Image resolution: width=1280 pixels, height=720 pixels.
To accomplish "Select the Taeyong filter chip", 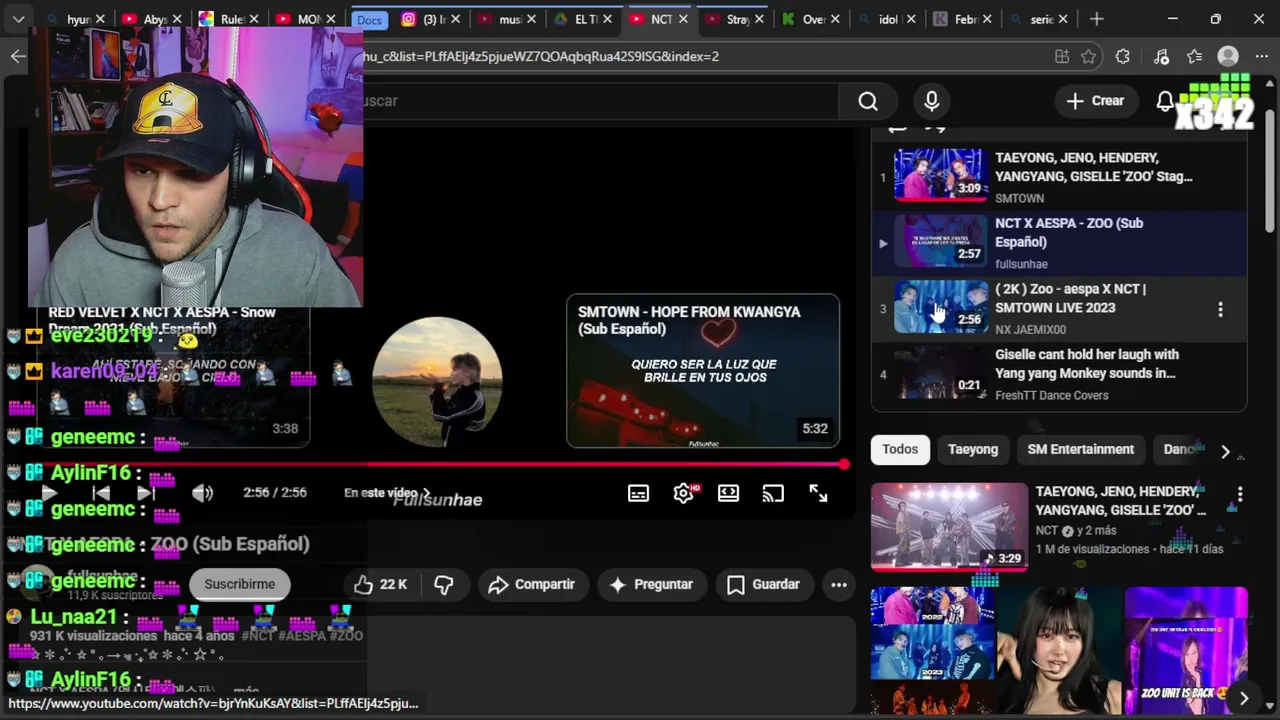I will coord(973,450).
